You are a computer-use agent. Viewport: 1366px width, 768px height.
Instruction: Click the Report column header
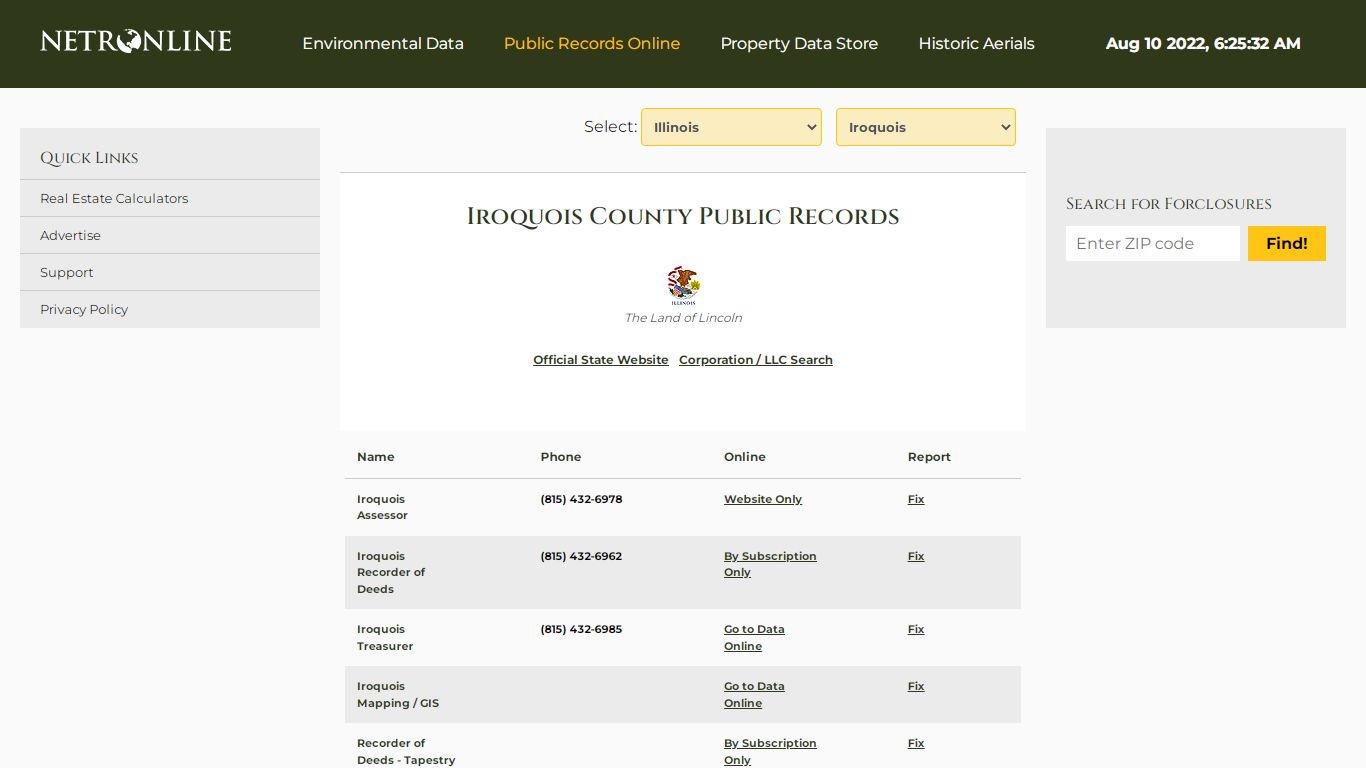(x=929, y=457)
